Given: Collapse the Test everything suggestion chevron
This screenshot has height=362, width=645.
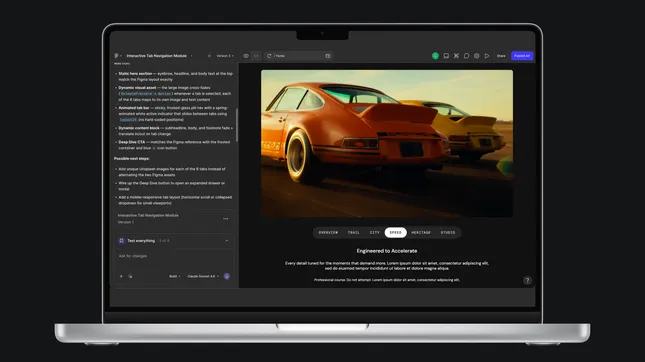Looking at the screenshot, I should (x=227, y=241).
